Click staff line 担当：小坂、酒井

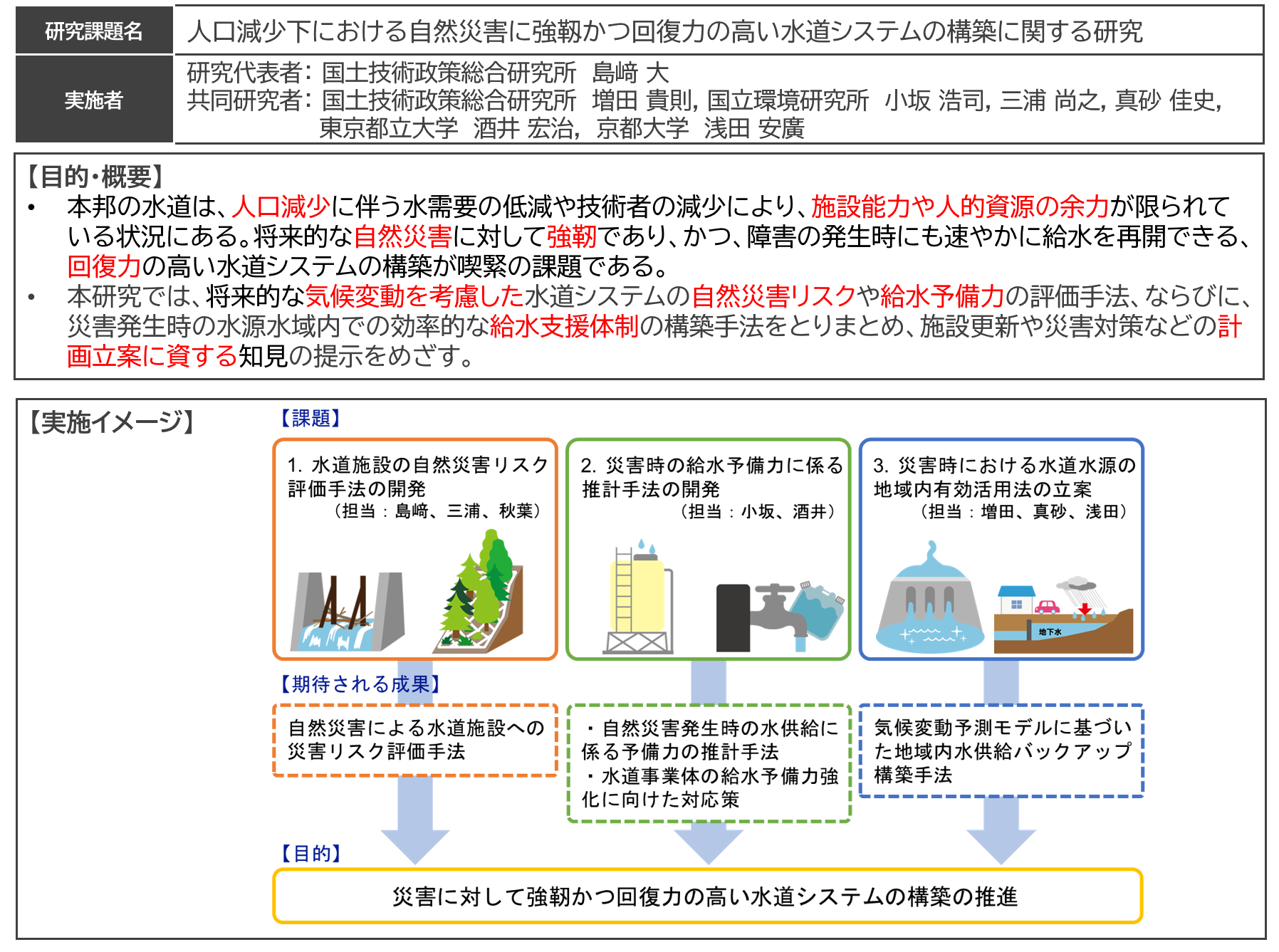pyautogui.click(x=758, y=511)
